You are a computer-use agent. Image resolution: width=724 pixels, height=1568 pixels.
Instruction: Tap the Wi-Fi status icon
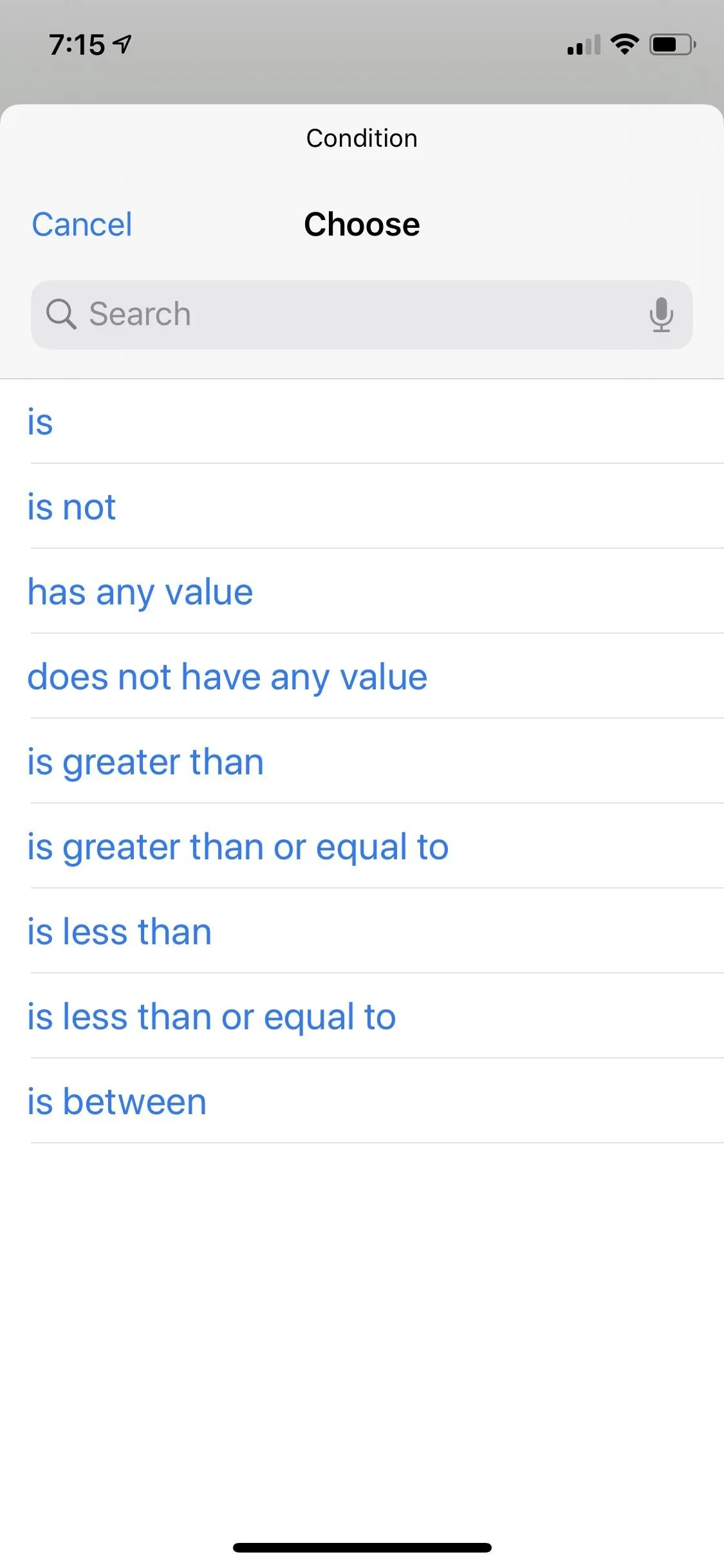pos(624,44)
